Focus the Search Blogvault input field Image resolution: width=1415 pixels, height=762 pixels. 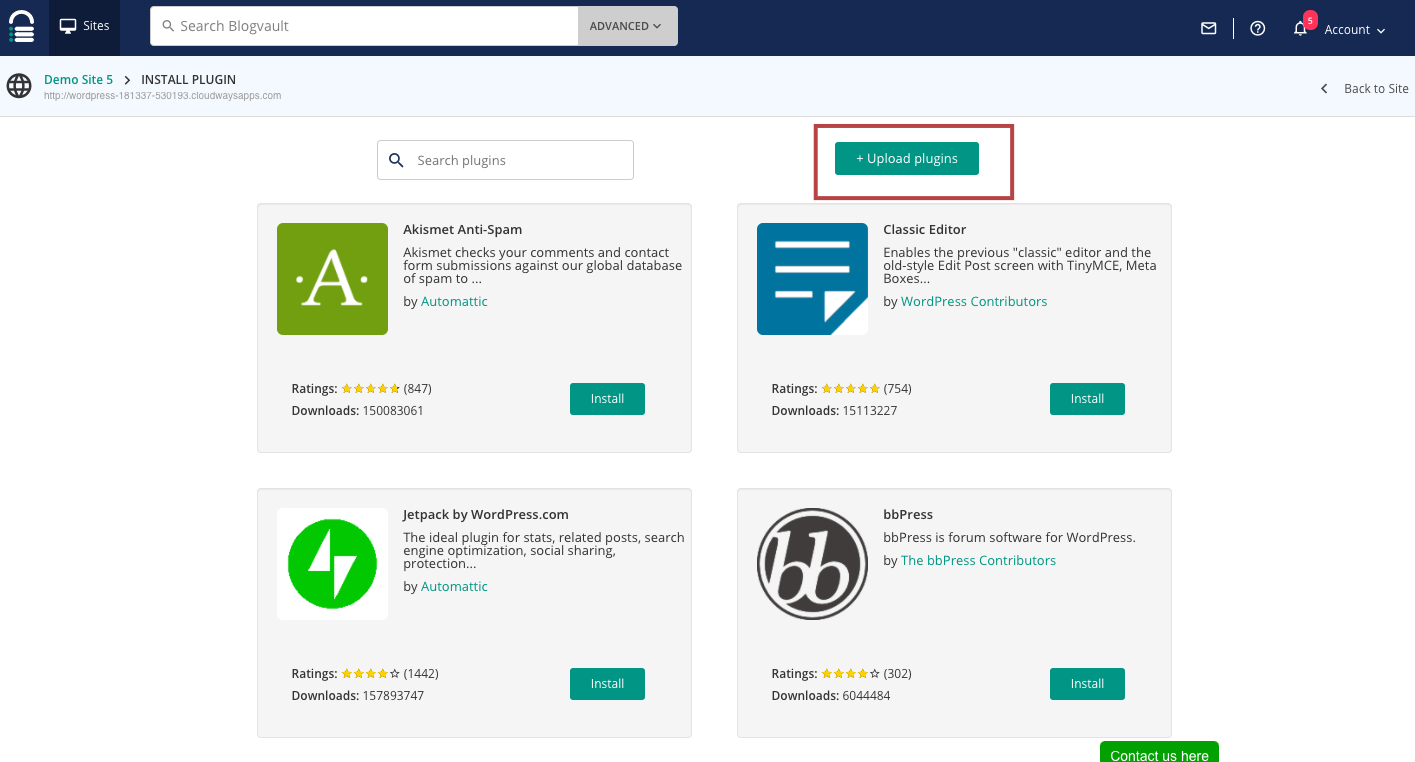click(x=364, y=26)
